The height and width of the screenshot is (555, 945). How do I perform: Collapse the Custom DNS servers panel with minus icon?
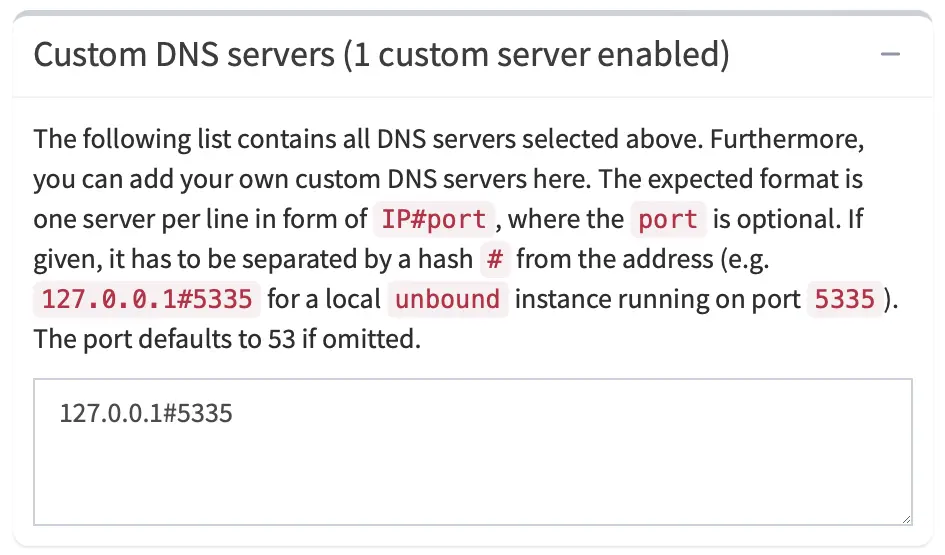coord(890,55)
